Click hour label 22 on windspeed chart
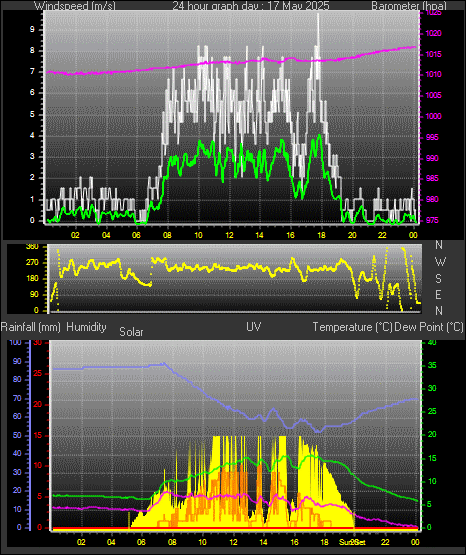The image size is (466, 555). [x=382, y=235]
